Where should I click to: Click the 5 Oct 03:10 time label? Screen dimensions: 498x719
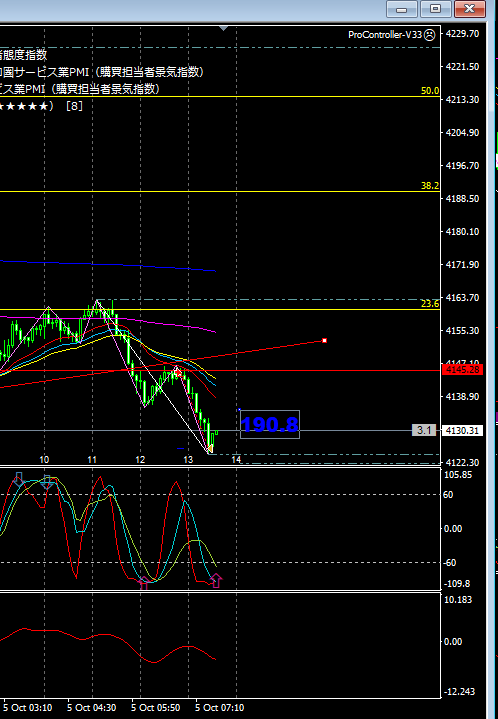pyautogui.click(x=28, y=708)
